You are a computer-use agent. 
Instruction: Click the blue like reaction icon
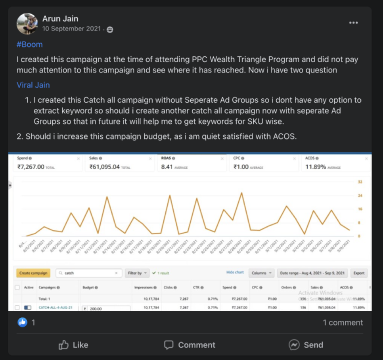click(x=22, y=322)
